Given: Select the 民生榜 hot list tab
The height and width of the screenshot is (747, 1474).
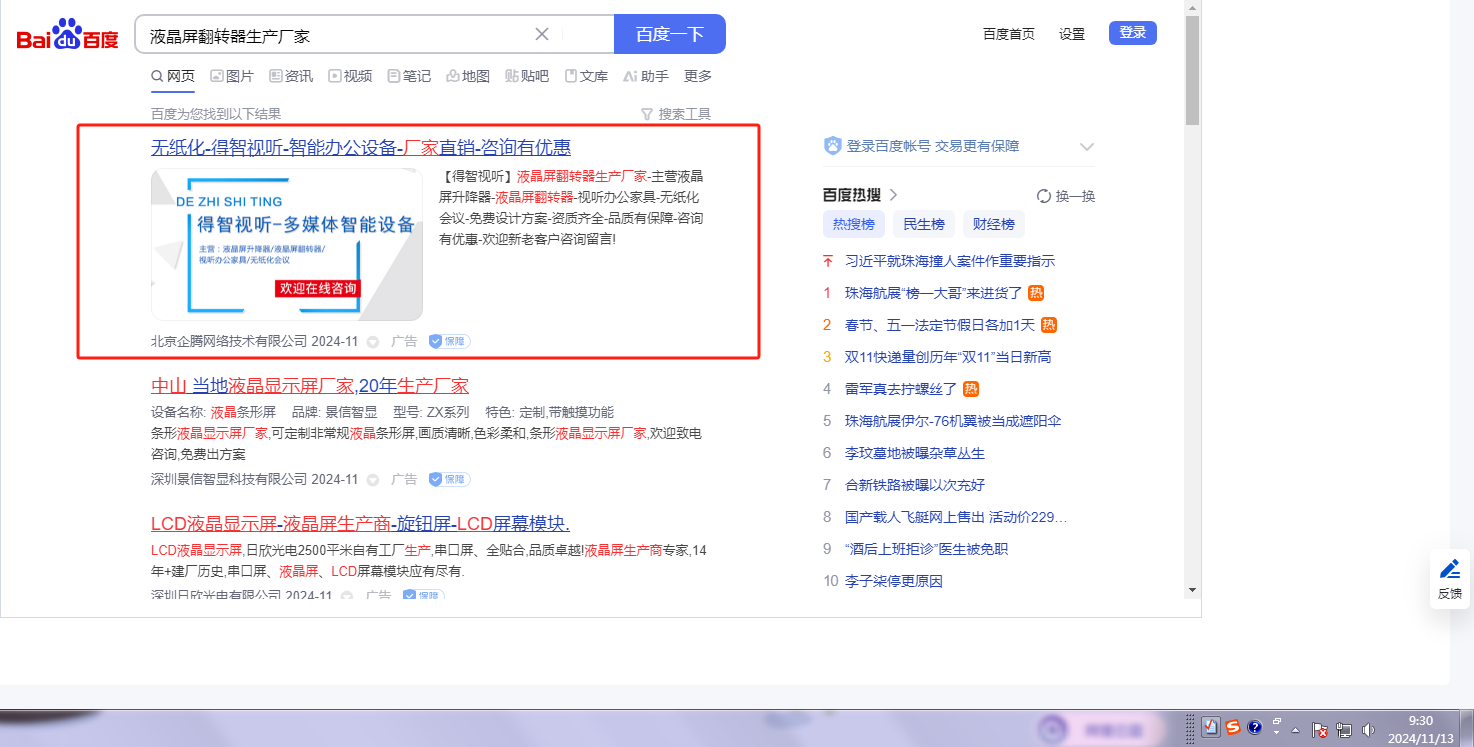Looking at the screenshot, I should (924, 224).
